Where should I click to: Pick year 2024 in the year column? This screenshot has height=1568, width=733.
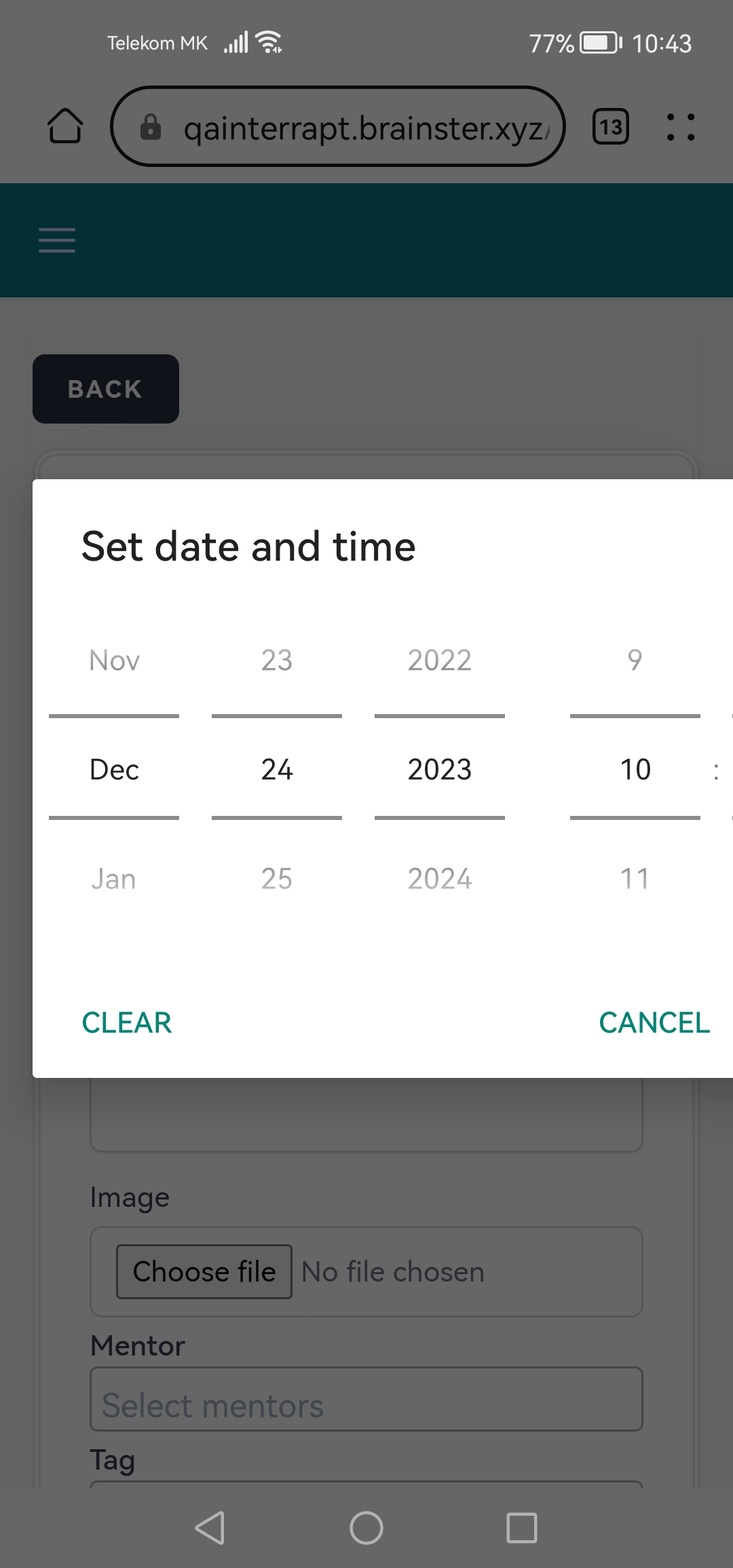pyautogui.click(x=440, y=879)
